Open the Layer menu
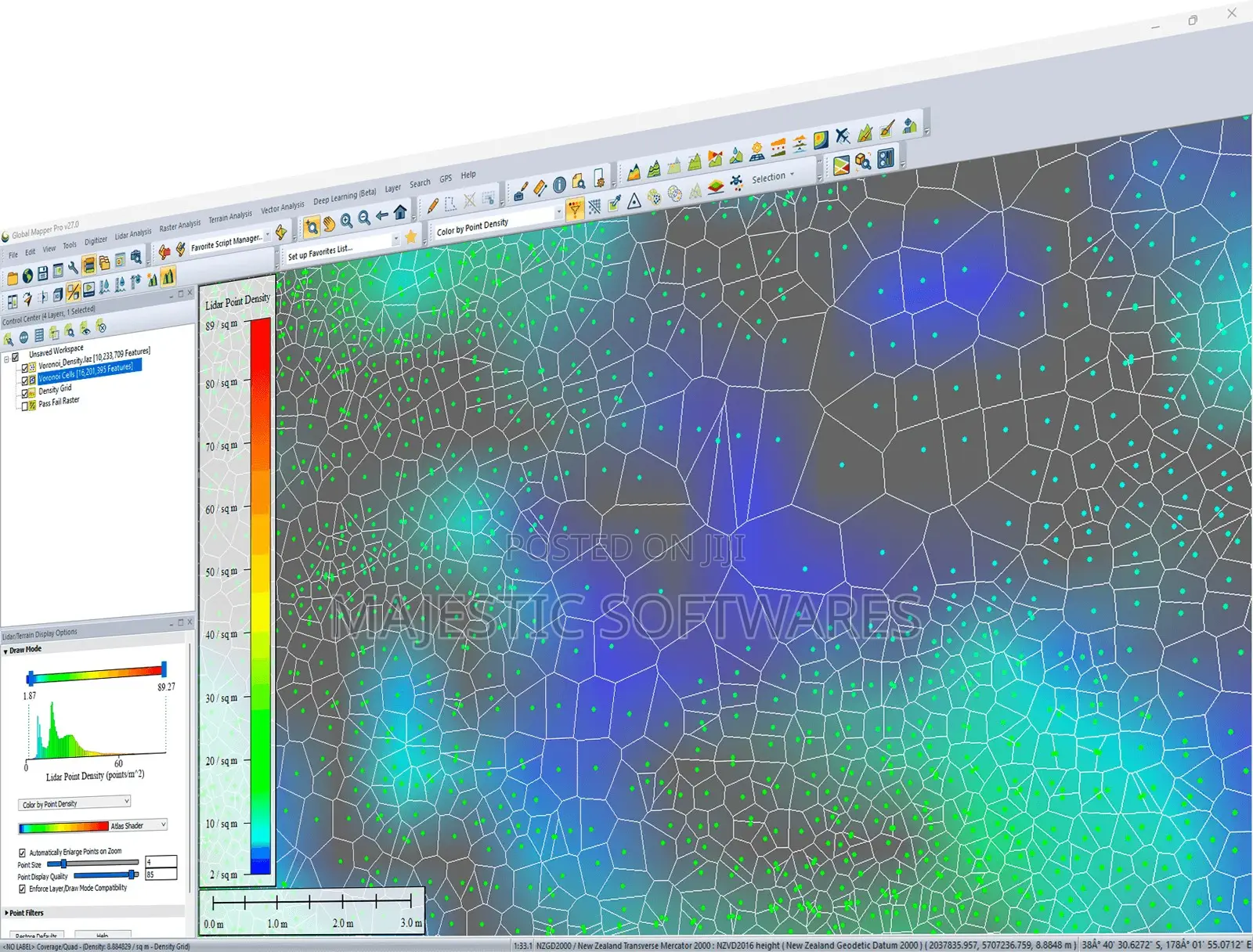Image resolution: width=1253 pixels, height=952 pixels. (392, 188)
